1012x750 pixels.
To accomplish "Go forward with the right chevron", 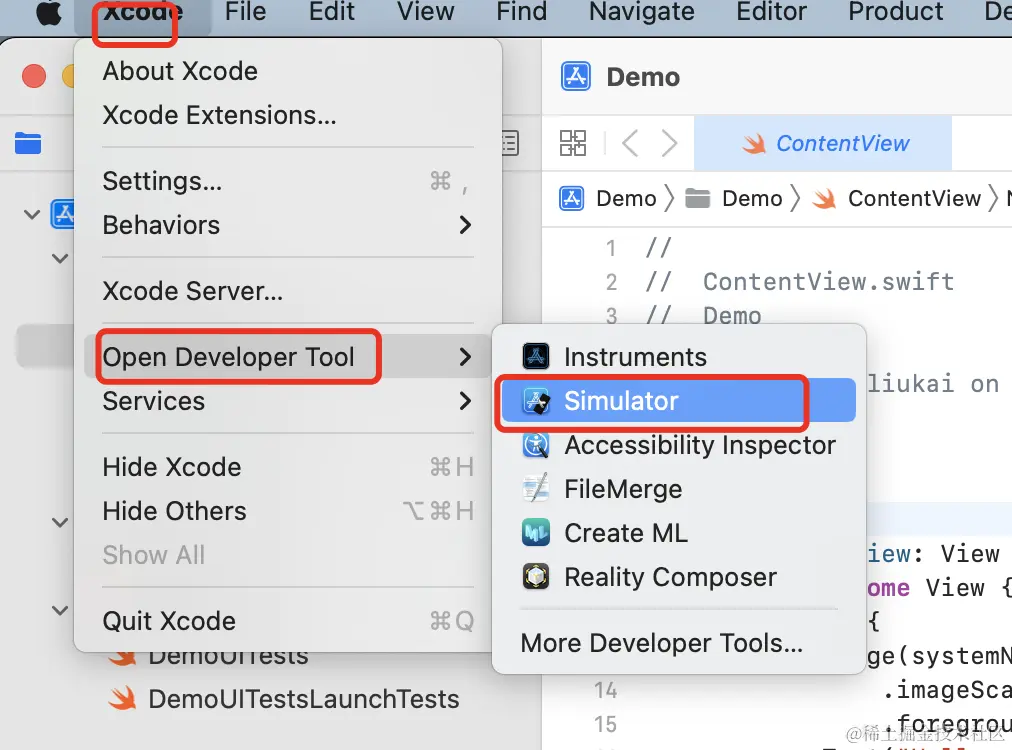I will point(669,143).
